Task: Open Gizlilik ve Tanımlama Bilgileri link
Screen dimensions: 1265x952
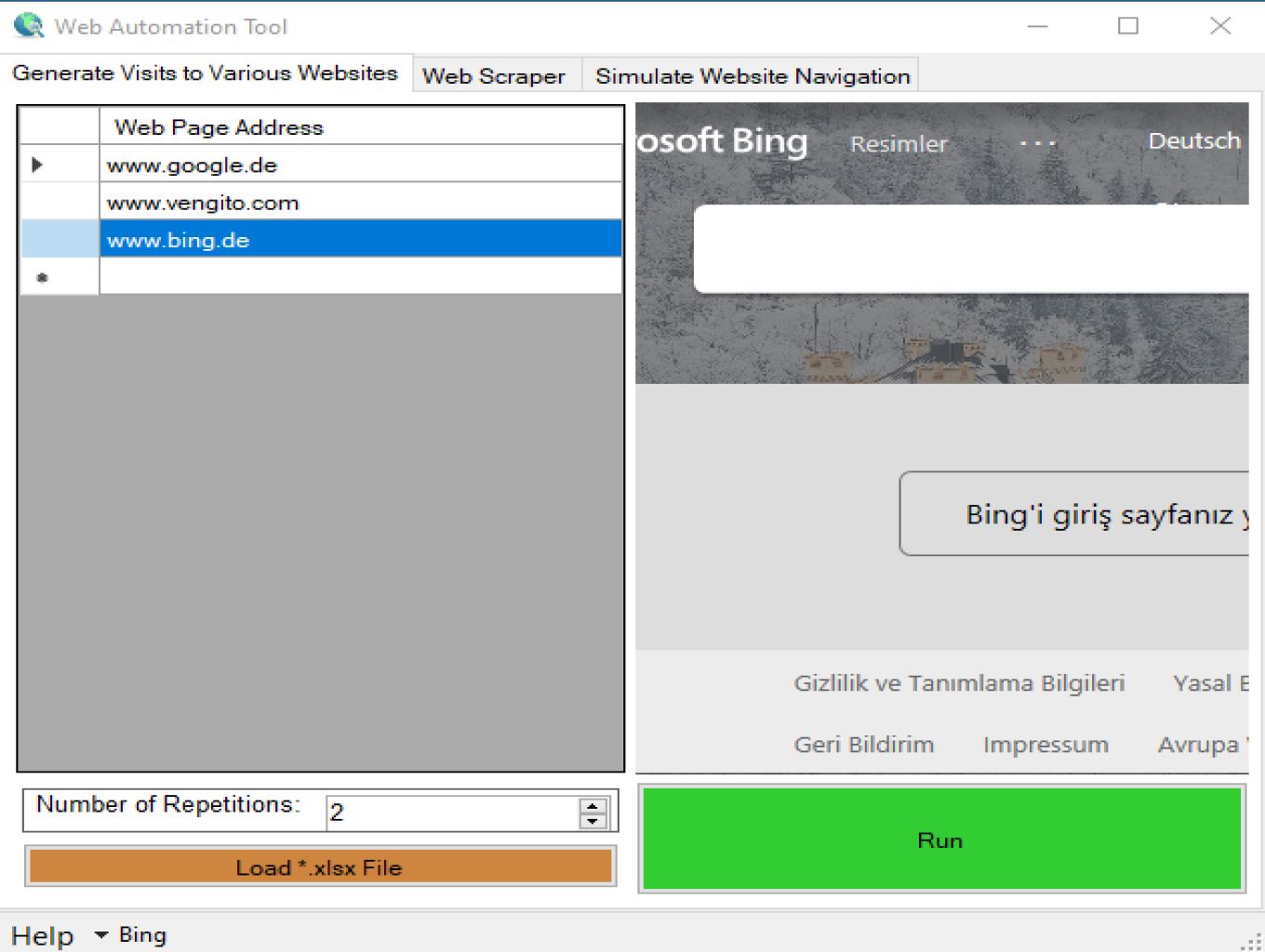Action: click(x=959, y=683)
